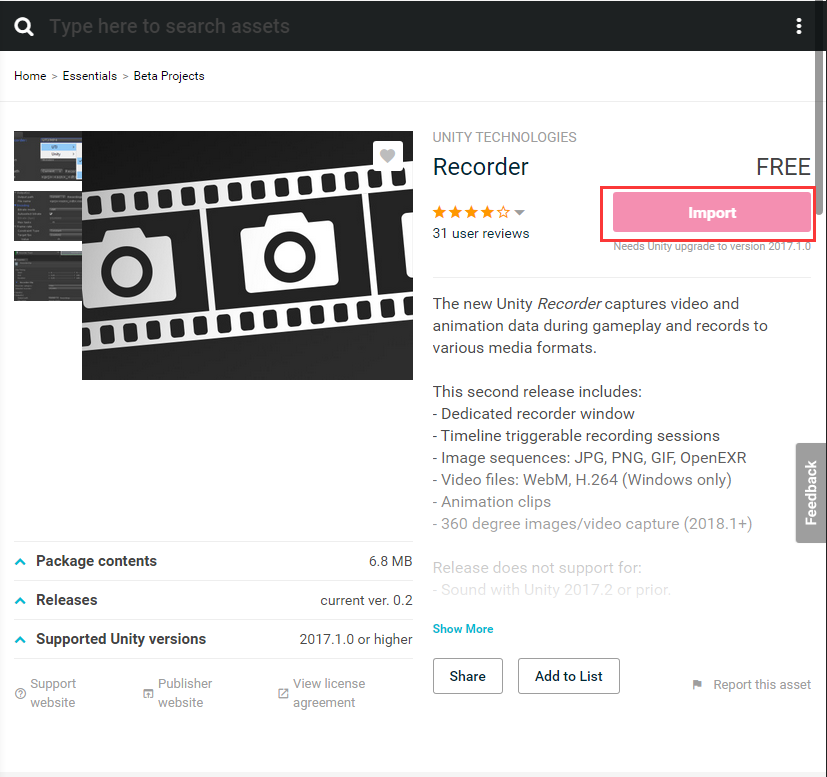Open the Feedback side tab

811,493
